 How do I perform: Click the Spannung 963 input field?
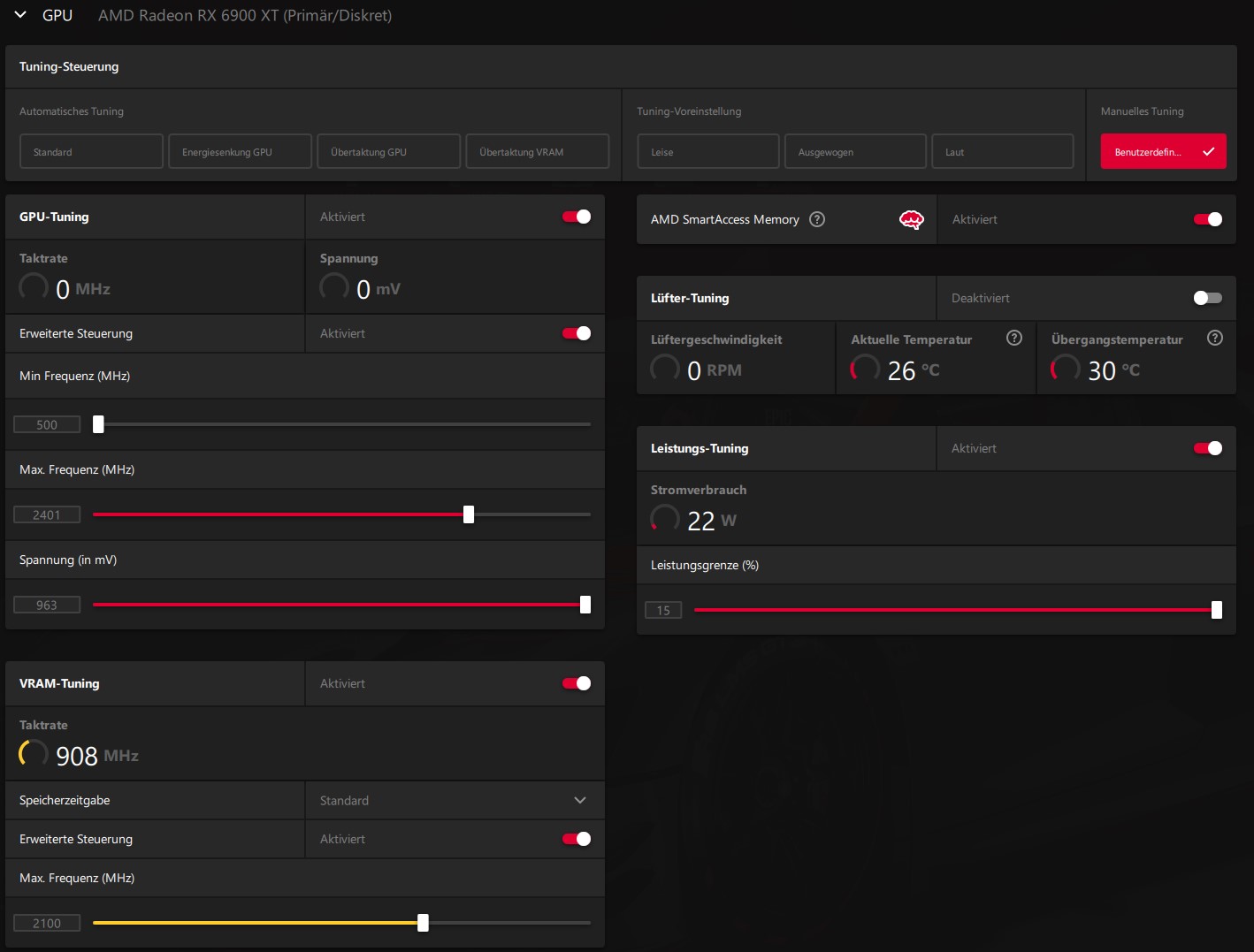(47, 605)
